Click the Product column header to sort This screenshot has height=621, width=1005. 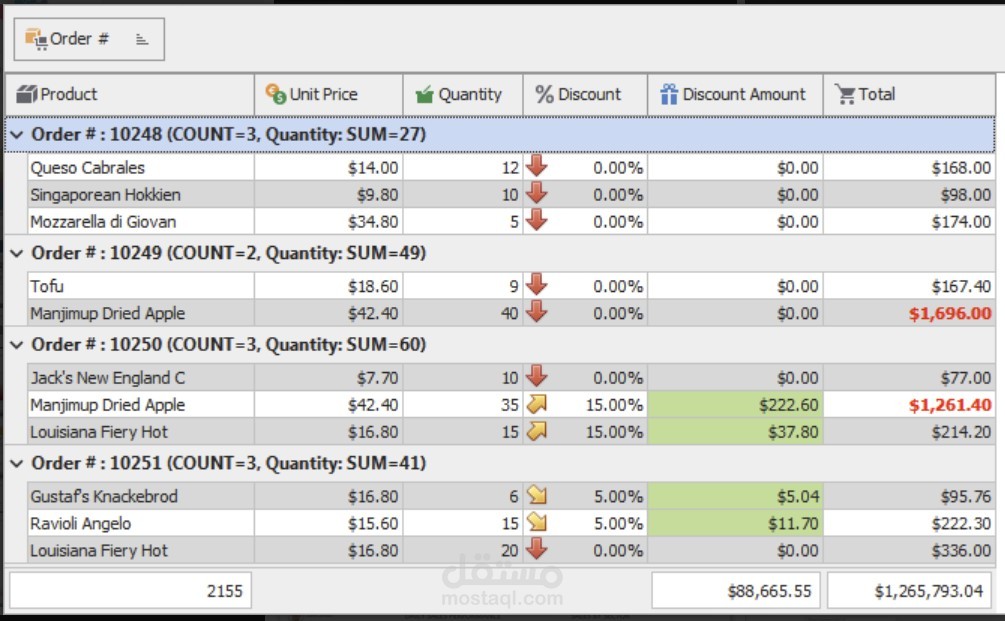coord(130,94)
